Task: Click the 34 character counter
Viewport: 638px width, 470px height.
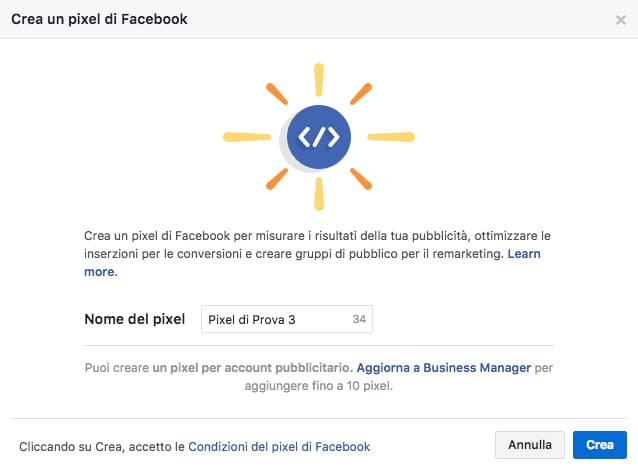Action: tap(359, 319)
